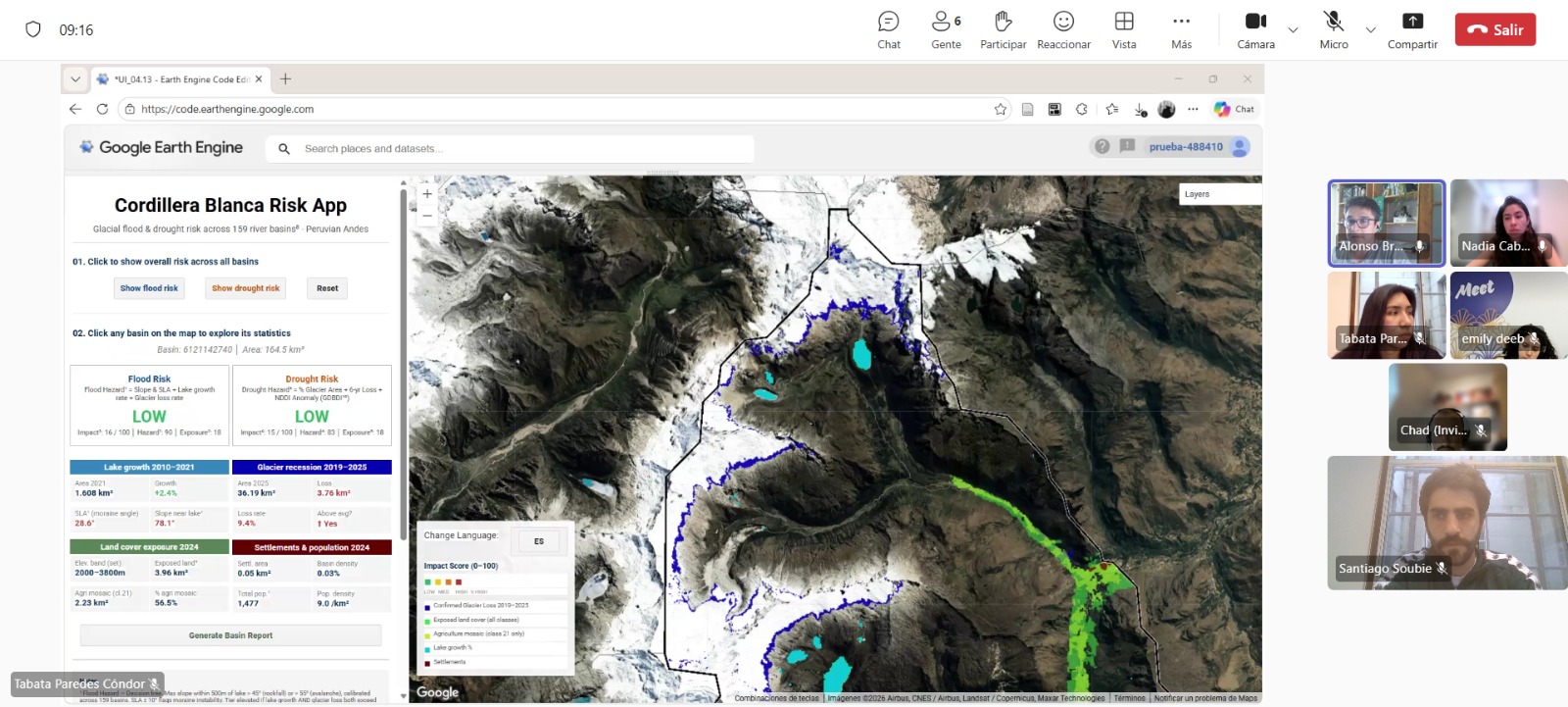
Task: Click the Compartir share screen icon
Action: coord(1412,29)
